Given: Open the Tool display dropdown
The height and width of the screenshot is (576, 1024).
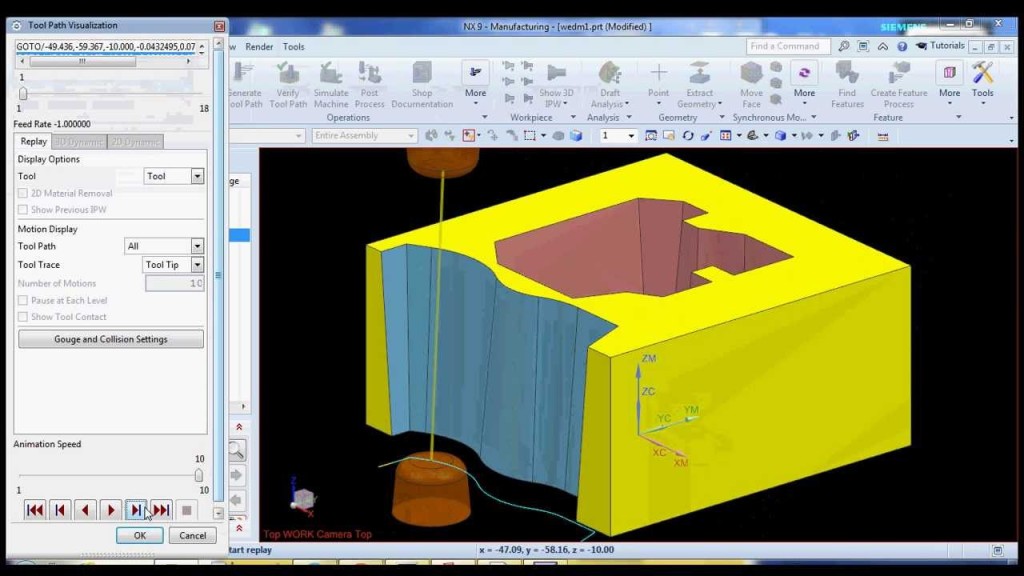Looking at the screenshot, I should tap(174, 176).
